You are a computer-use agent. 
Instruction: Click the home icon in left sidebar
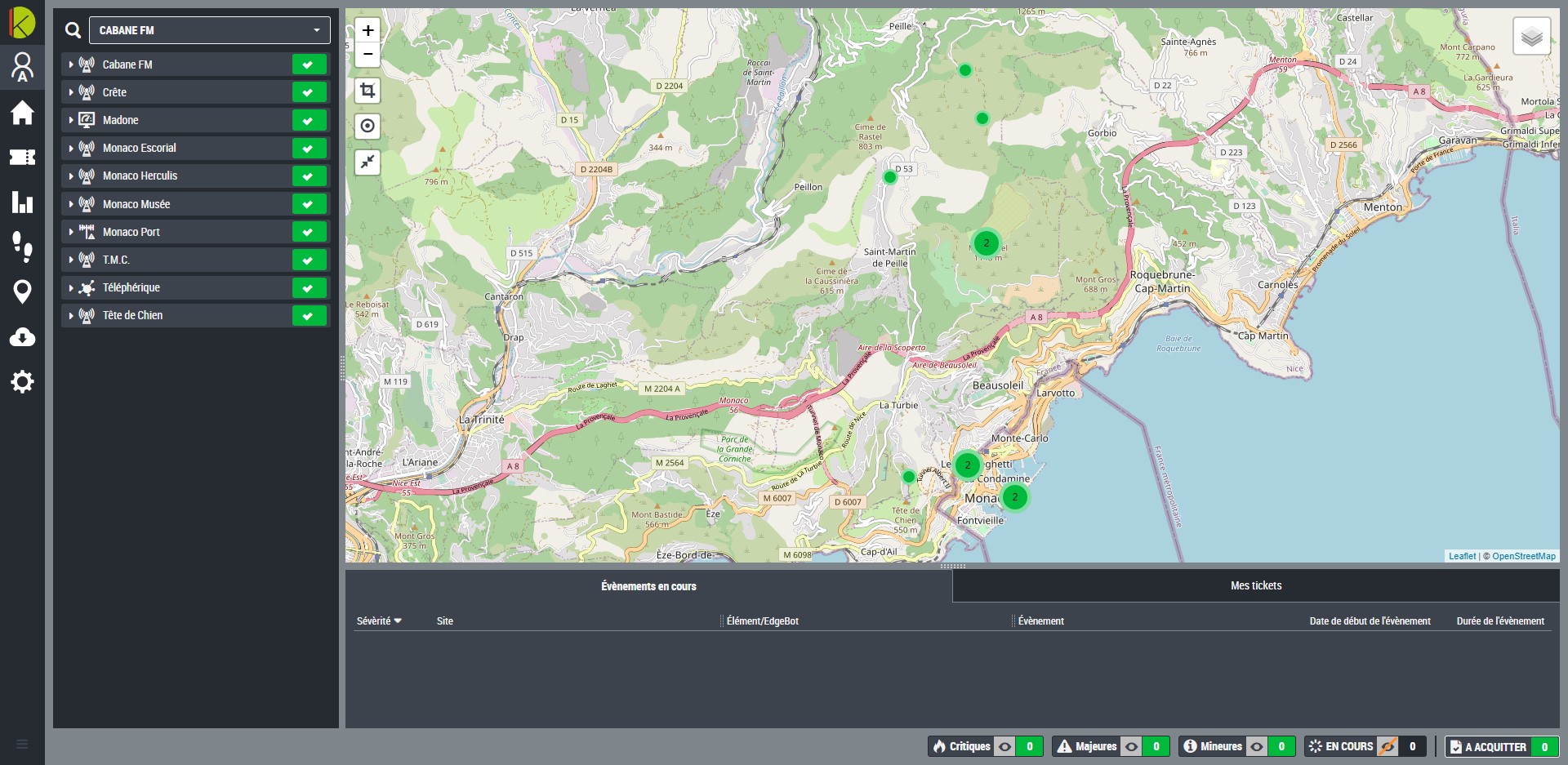point(22,113)
